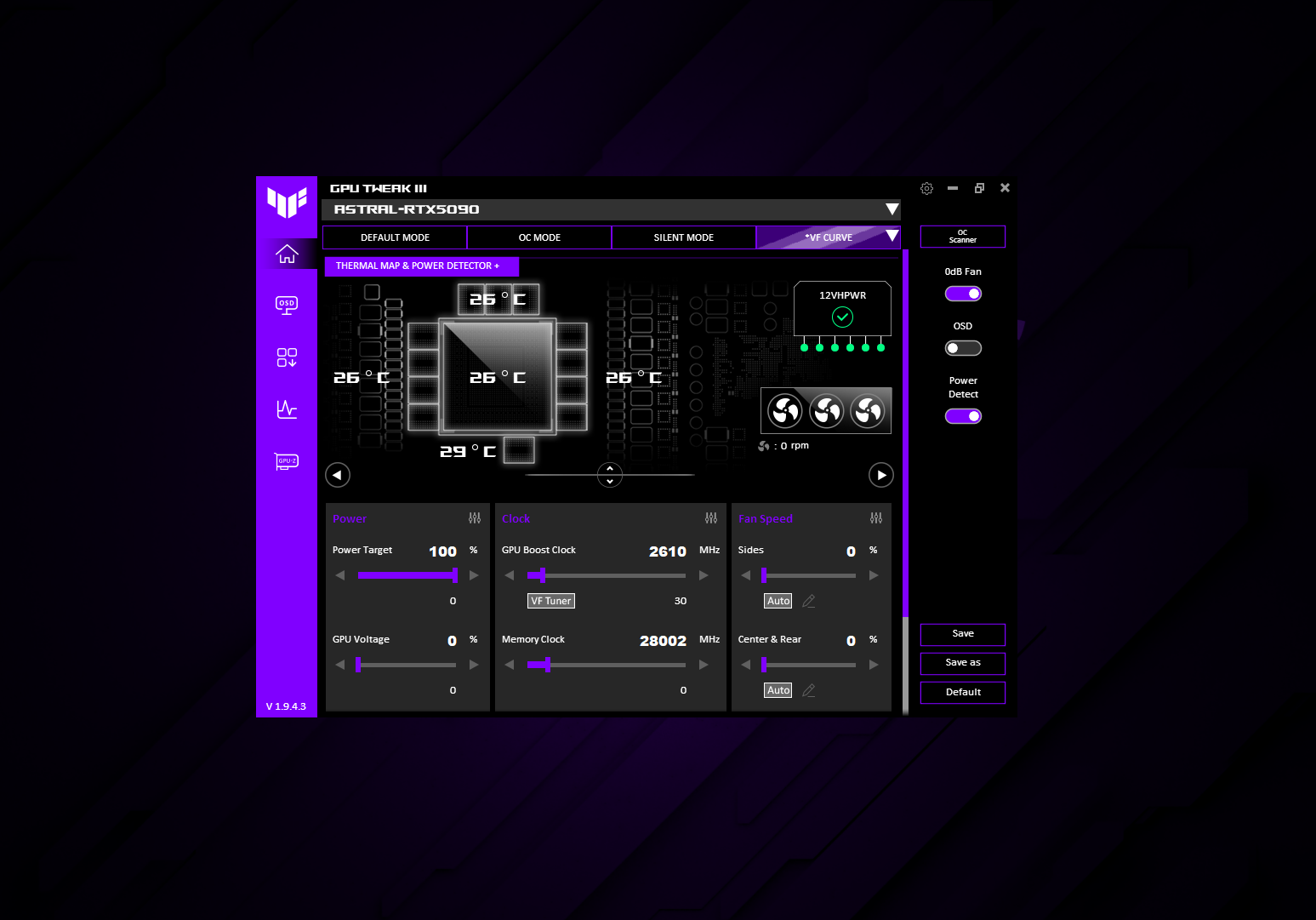
Task: Decrease Center & Rear fan speed with the left arrow
Action: (746, 665)
